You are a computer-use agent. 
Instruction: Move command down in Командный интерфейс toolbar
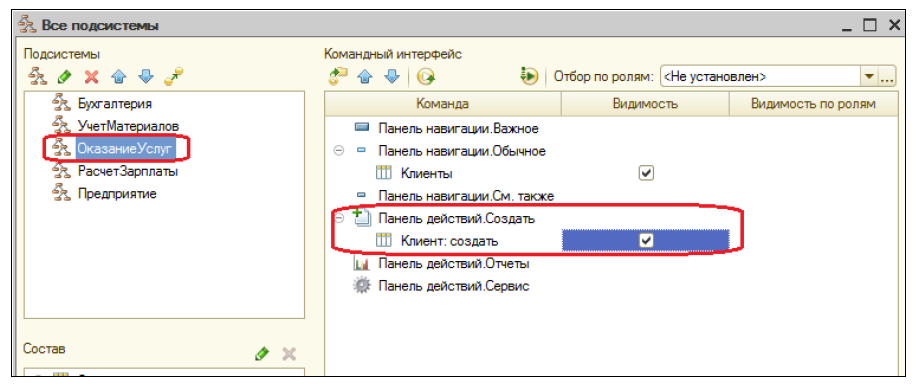393,76
